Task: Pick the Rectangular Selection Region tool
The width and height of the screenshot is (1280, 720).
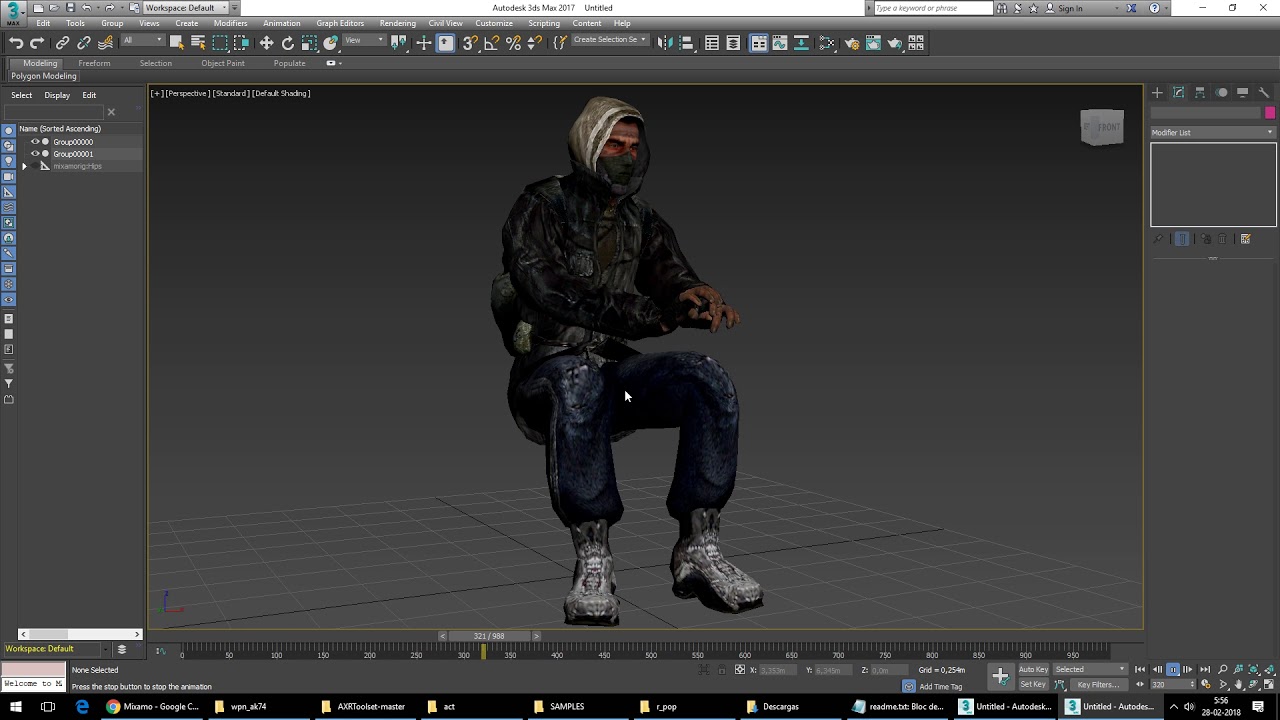Action: pos(220,43)
